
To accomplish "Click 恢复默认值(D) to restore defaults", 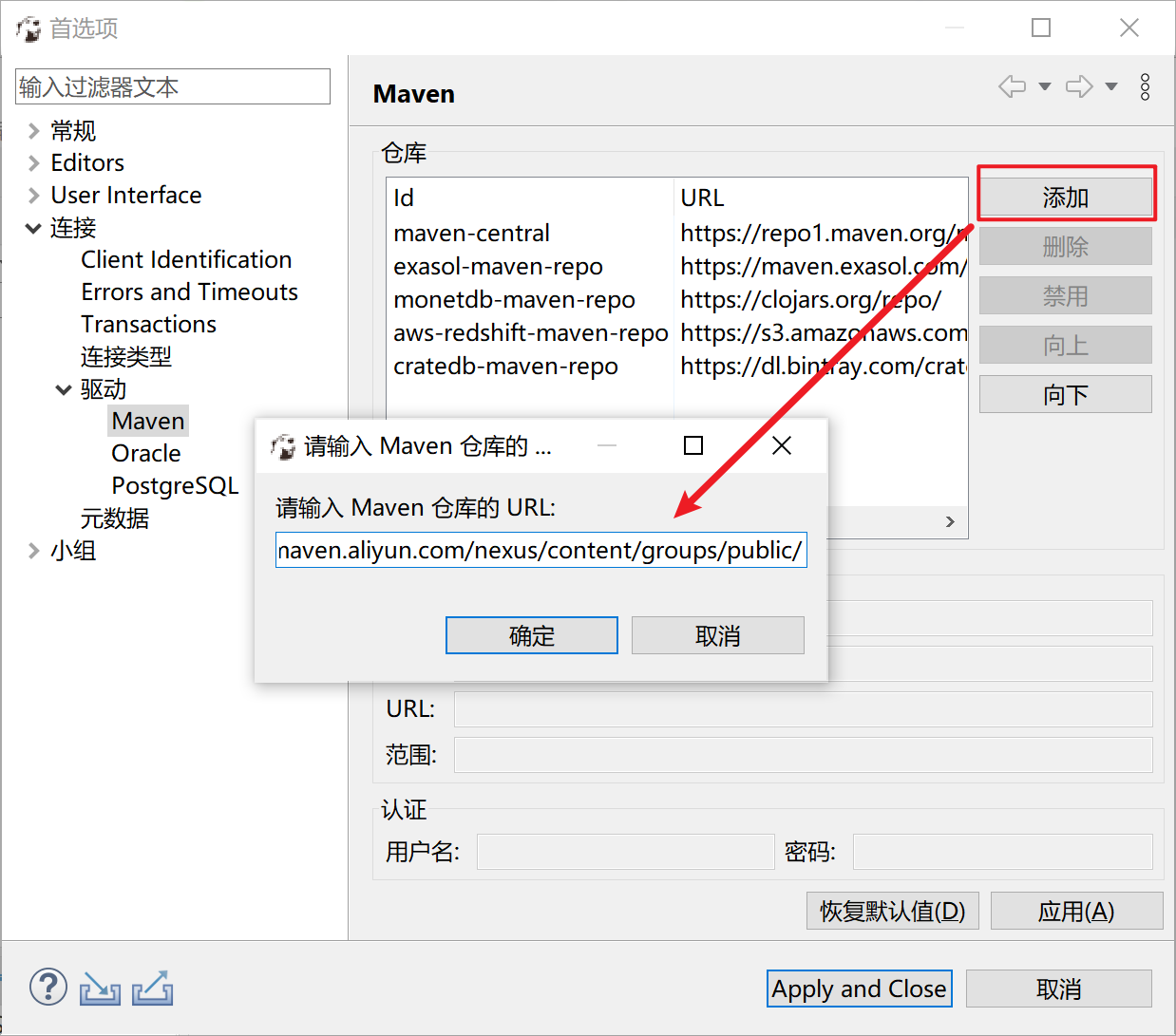I will point(892,911).
